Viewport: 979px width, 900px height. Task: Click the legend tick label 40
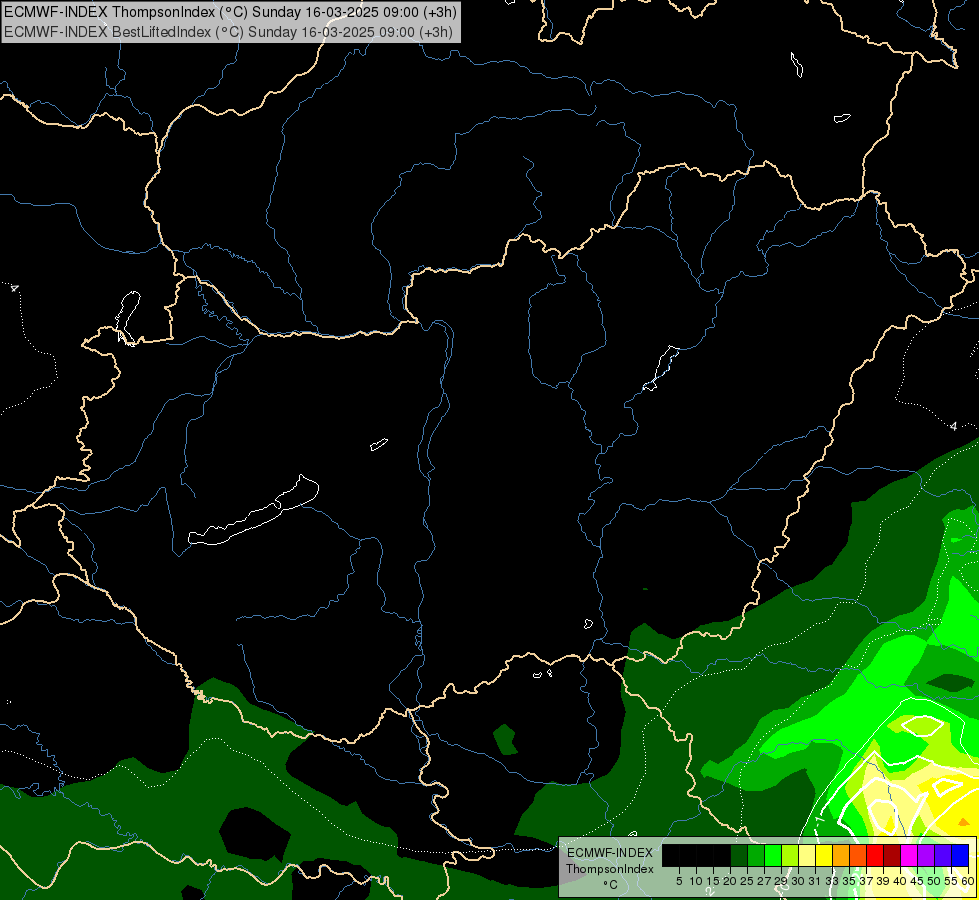pyautogui.click(x=900, y=881)
